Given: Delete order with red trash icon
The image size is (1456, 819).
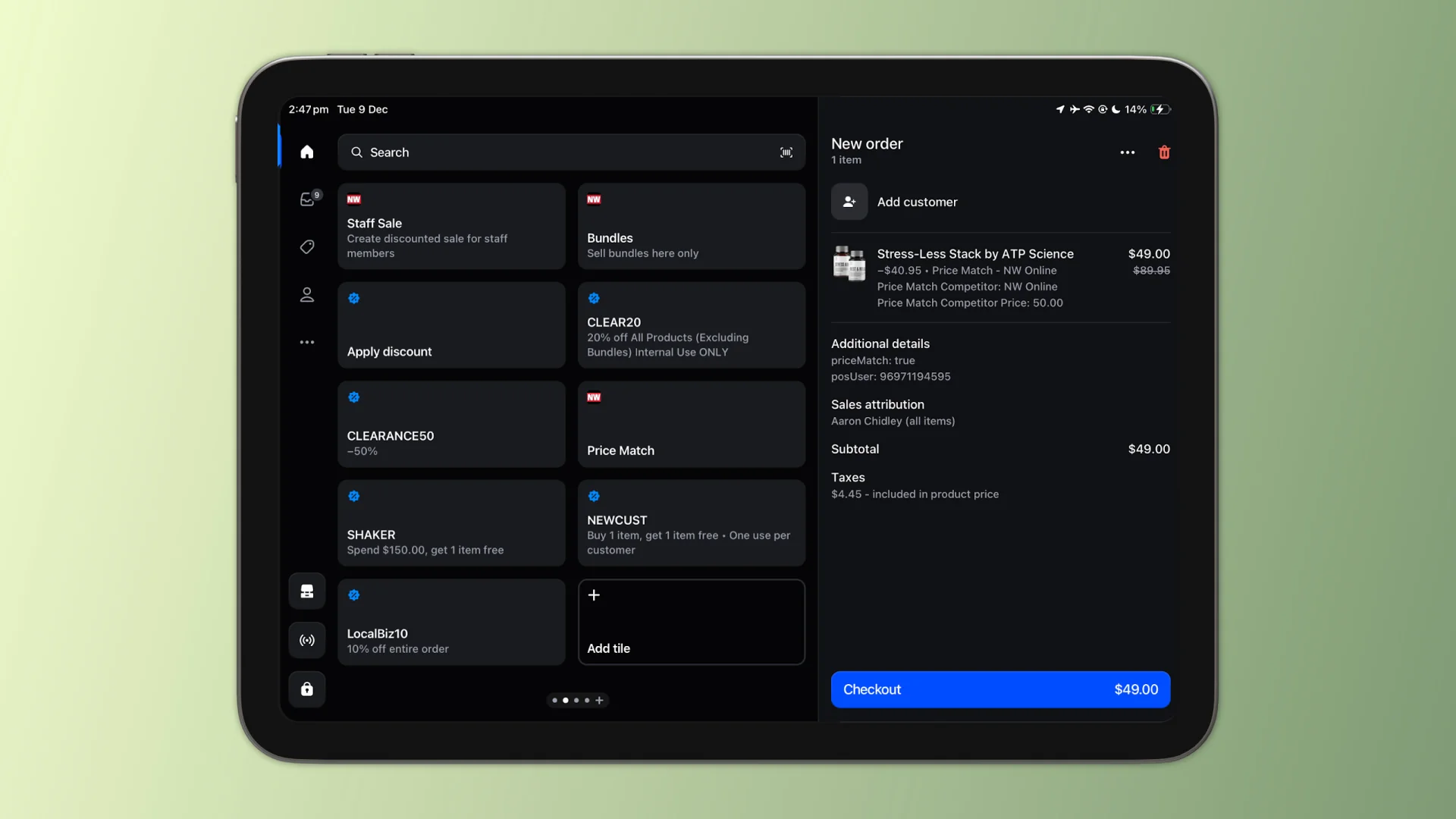Looking at the screenshot, I should (1164, 152).
